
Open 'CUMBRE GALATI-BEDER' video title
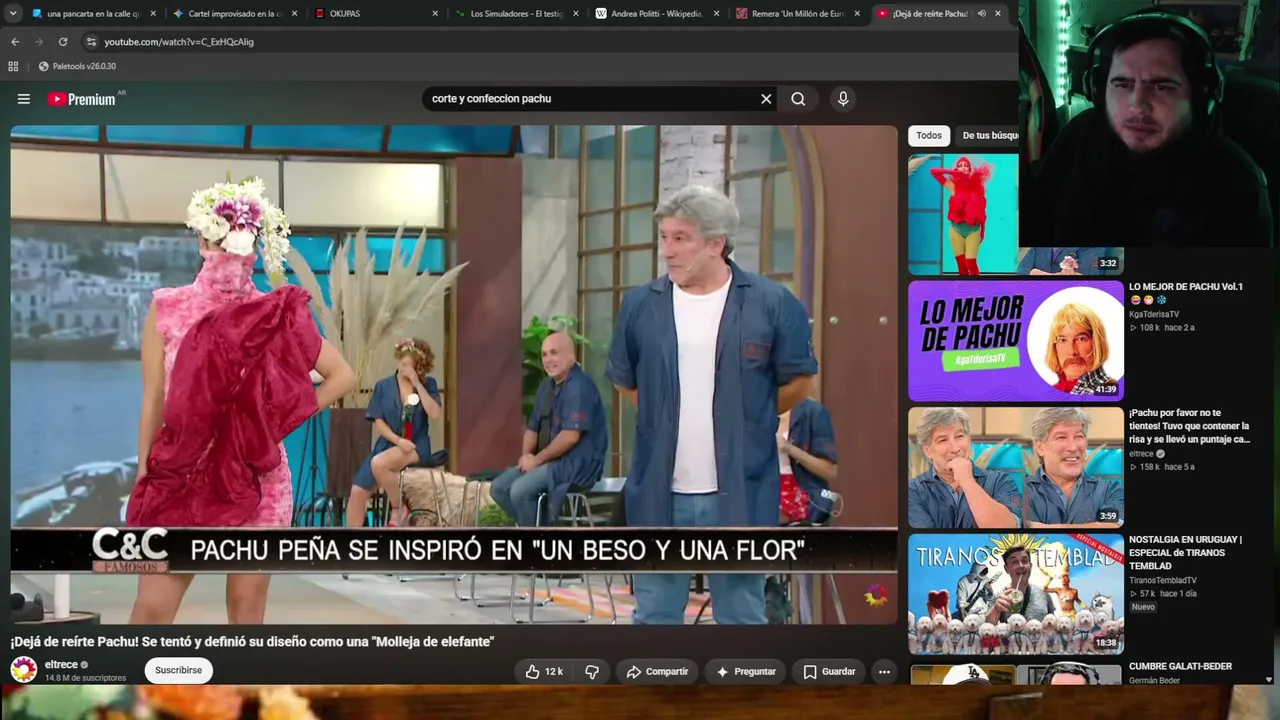click(x=1180, y=666)
